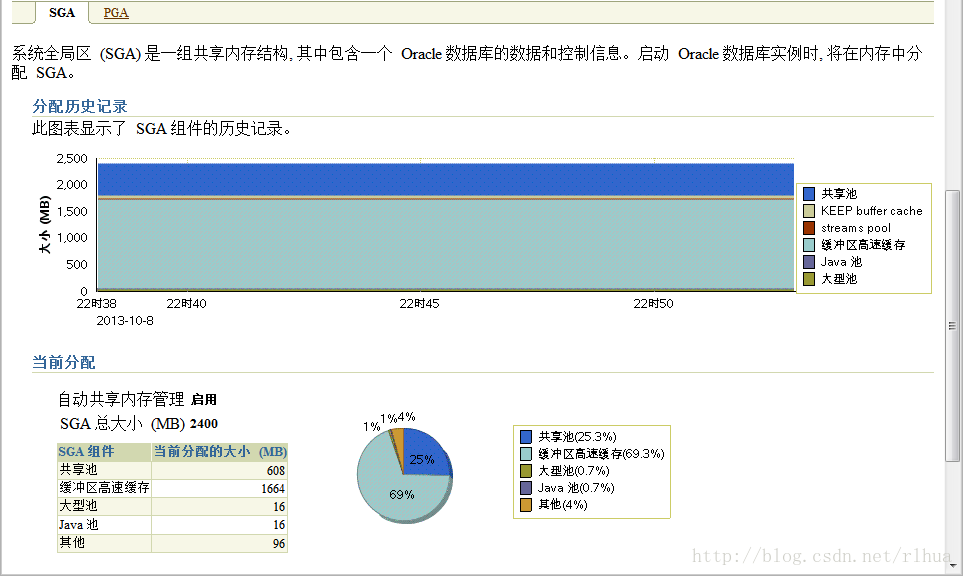Click the Java 池 swatch in history legend
The height and width of the screenshot is (576, 963).
[x=809, y=262]
